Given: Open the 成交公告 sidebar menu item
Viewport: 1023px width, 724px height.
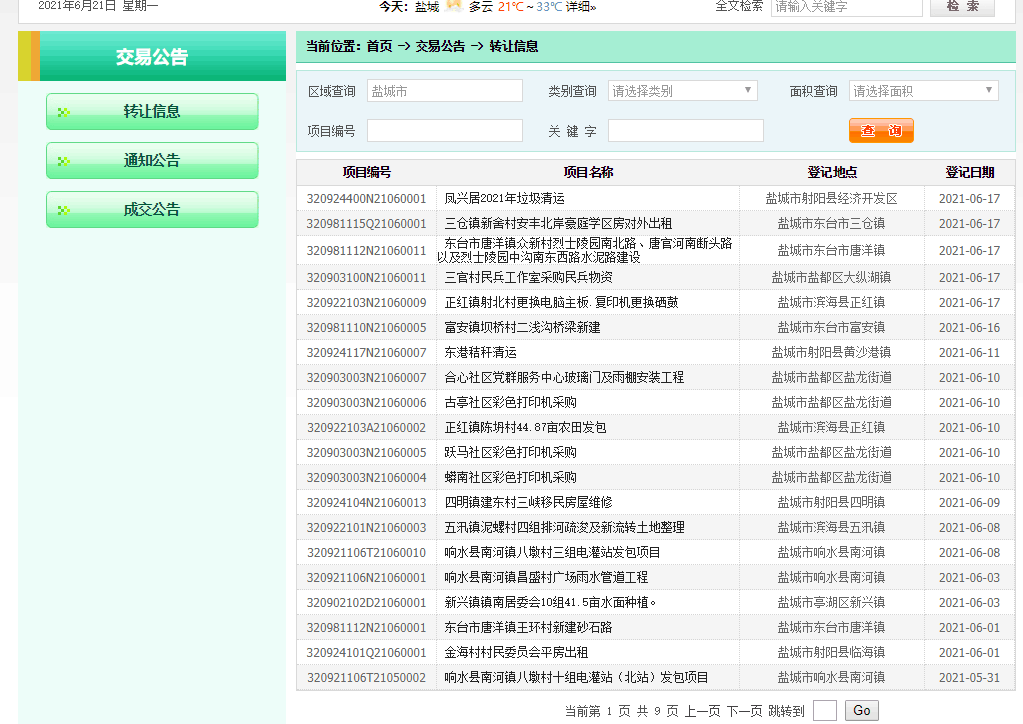Looking at the screenshot, I should coord(152,210).
